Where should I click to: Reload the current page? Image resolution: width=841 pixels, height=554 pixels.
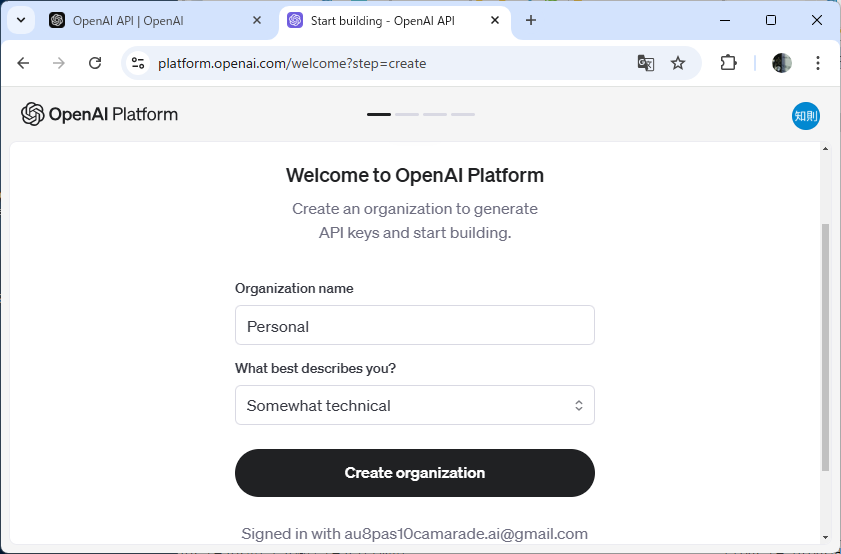(x=95, y=63)
